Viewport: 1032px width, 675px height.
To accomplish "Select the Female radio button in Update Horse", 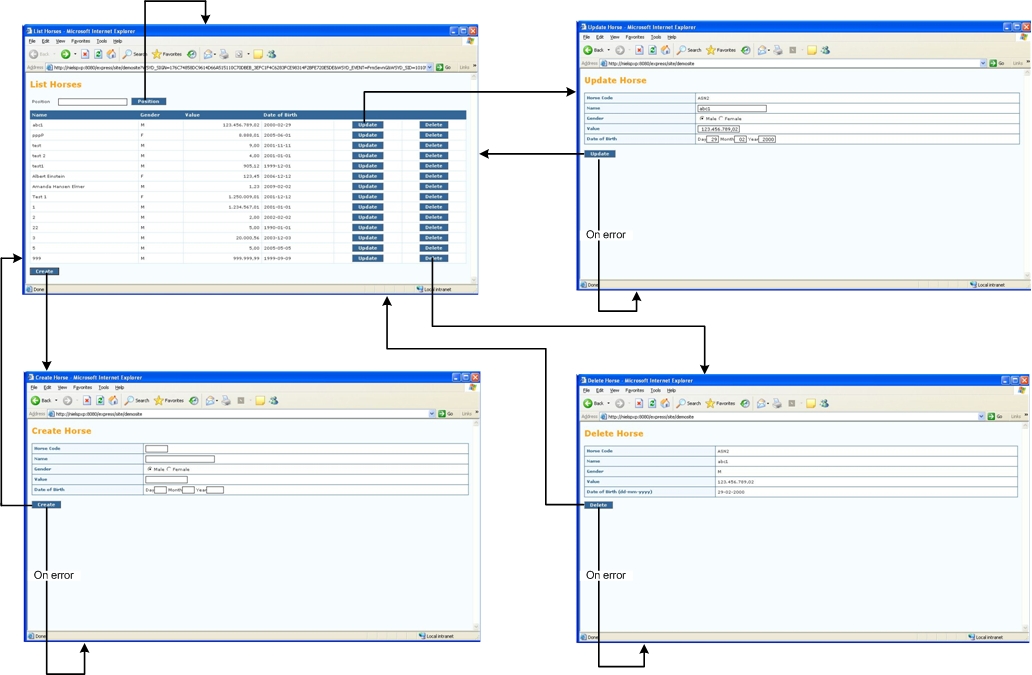I will point(721,118).
